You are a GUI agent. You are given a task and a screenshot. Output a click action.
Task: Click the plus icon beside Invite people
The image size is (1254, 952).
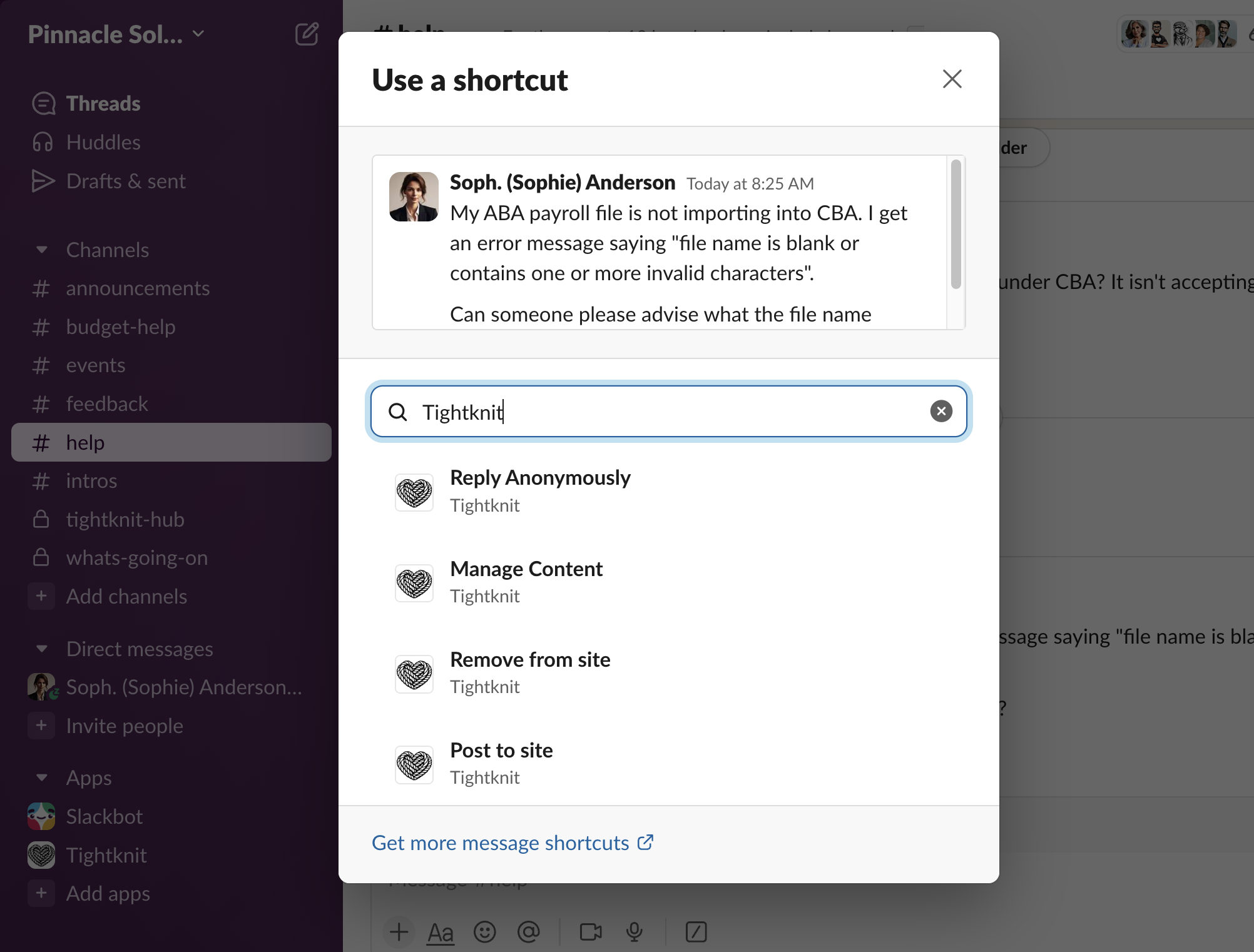(41, 726)
